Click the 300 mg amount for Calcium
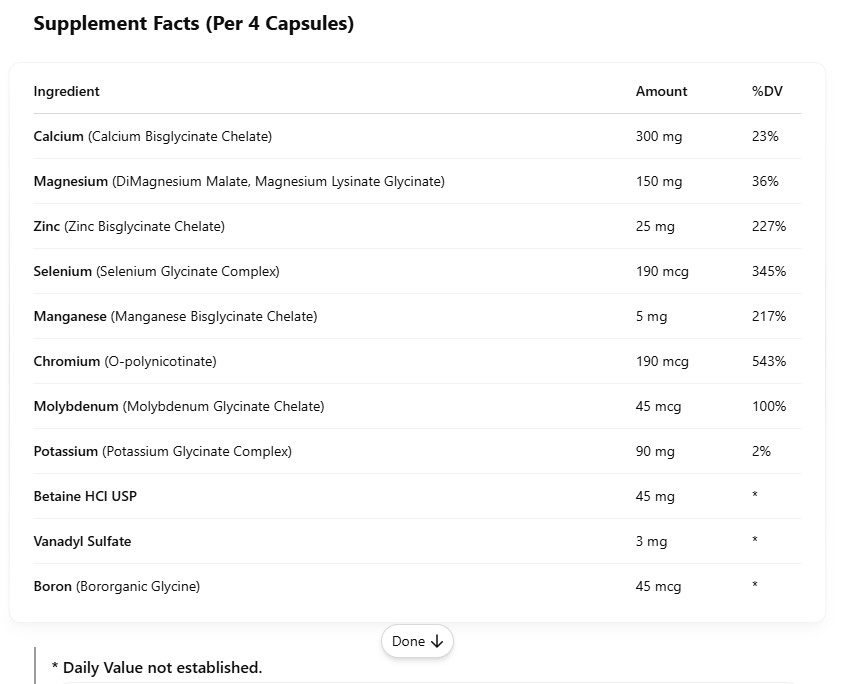842x684 pixels. (x=659, y=136)
